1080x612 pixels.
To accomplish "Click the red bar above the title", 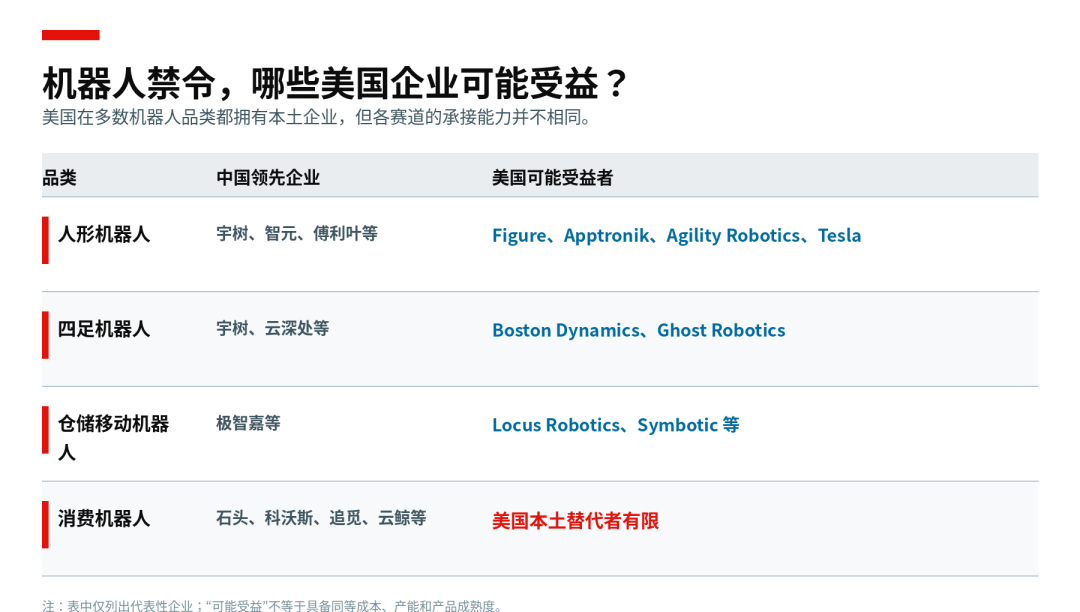I will [x=71, y=35].
